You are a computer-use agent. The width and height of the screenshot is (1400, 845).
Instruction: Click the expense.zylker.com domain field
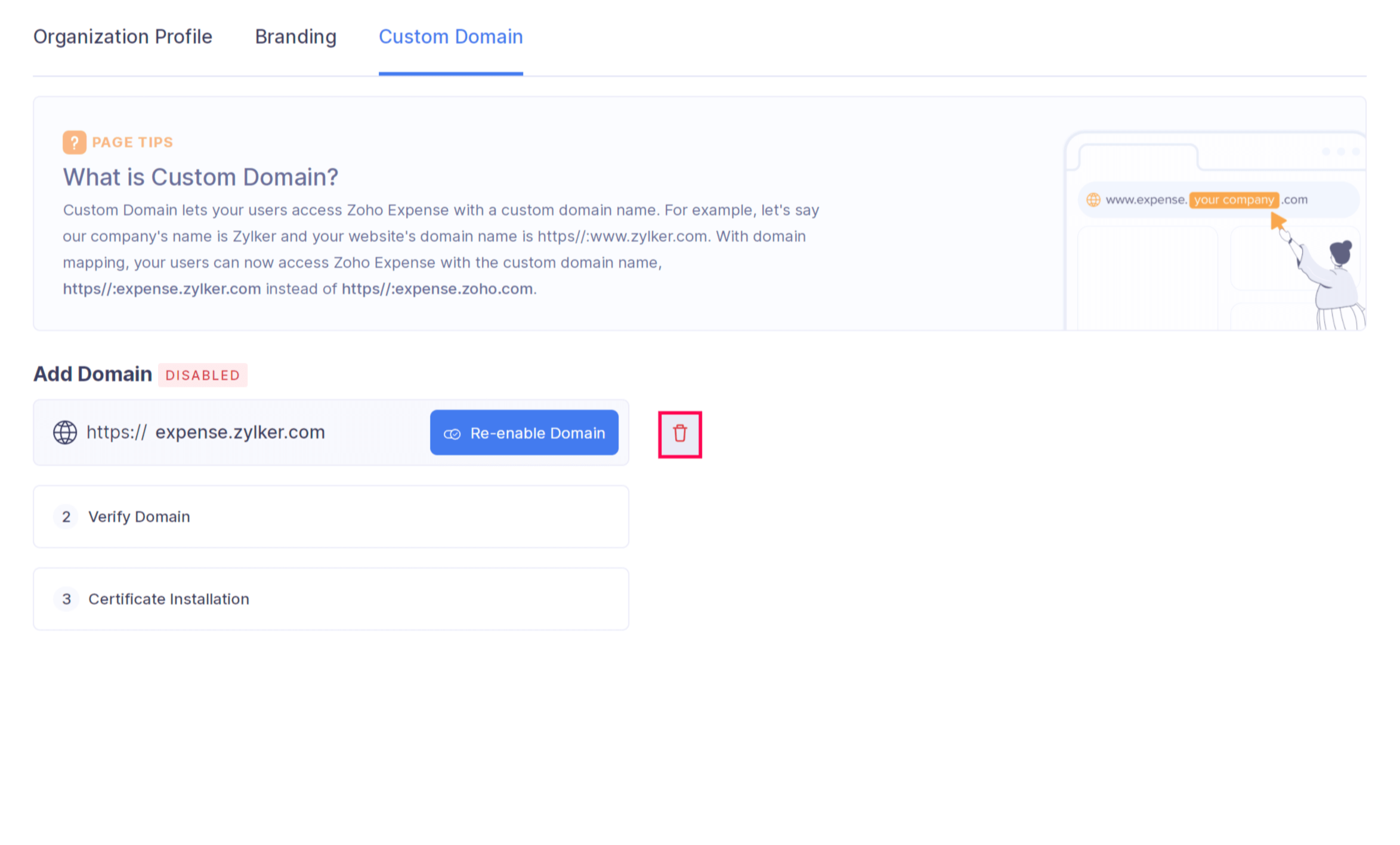[x=240, y=432]
